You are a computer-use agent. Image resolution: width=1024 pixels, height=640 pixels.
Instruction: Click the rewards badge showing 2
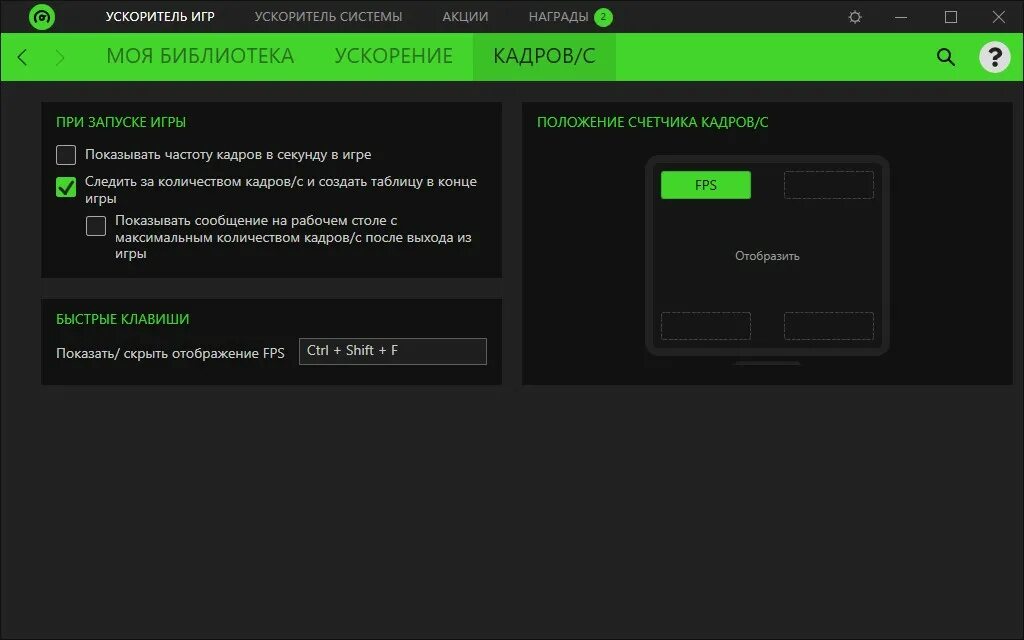[x=603, y=17]
